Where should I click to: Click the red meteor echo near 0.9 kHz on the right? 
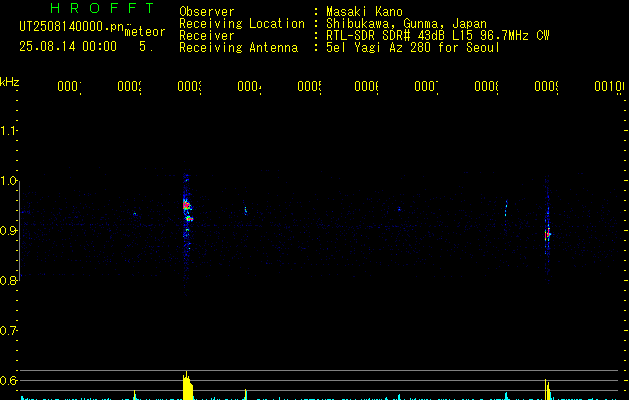click(547, 234)
